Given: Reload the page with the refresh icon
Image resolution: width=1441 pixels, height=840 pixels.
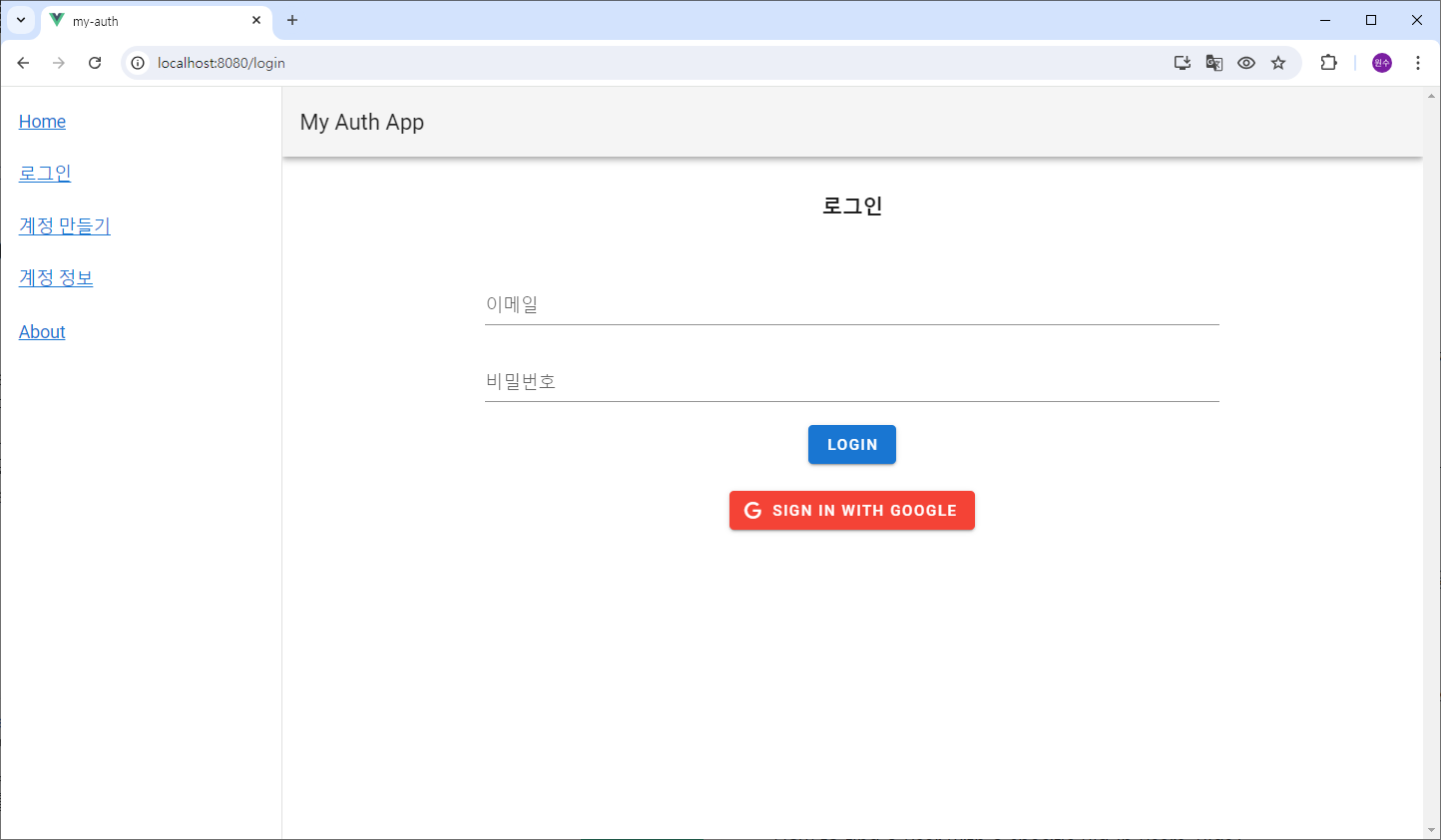Looking at the screenshot, I should [x=95, y=62].
